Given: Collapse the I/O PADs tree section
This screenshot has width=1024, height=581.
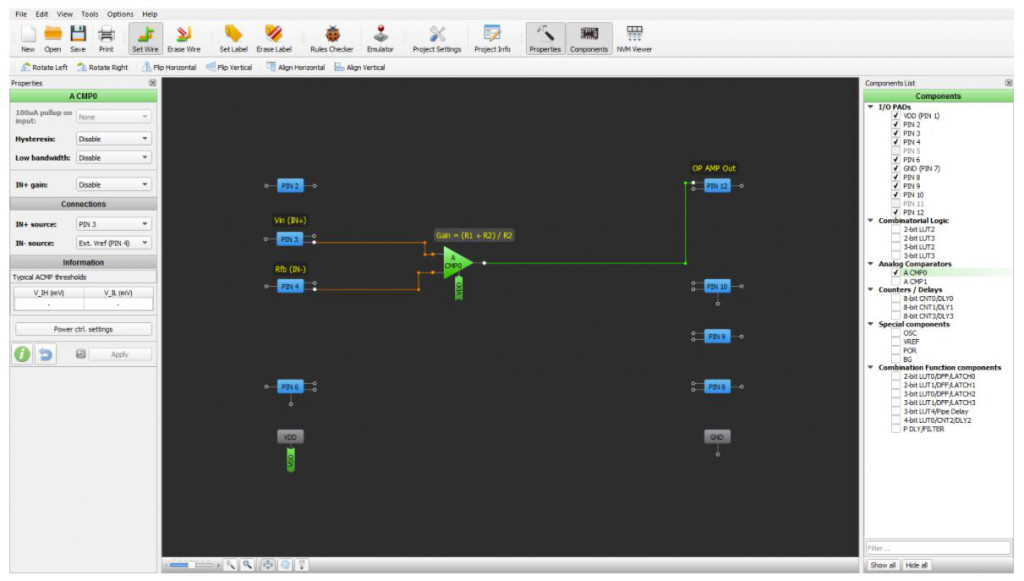Looking at the screenshot, I should click(870, 107).
